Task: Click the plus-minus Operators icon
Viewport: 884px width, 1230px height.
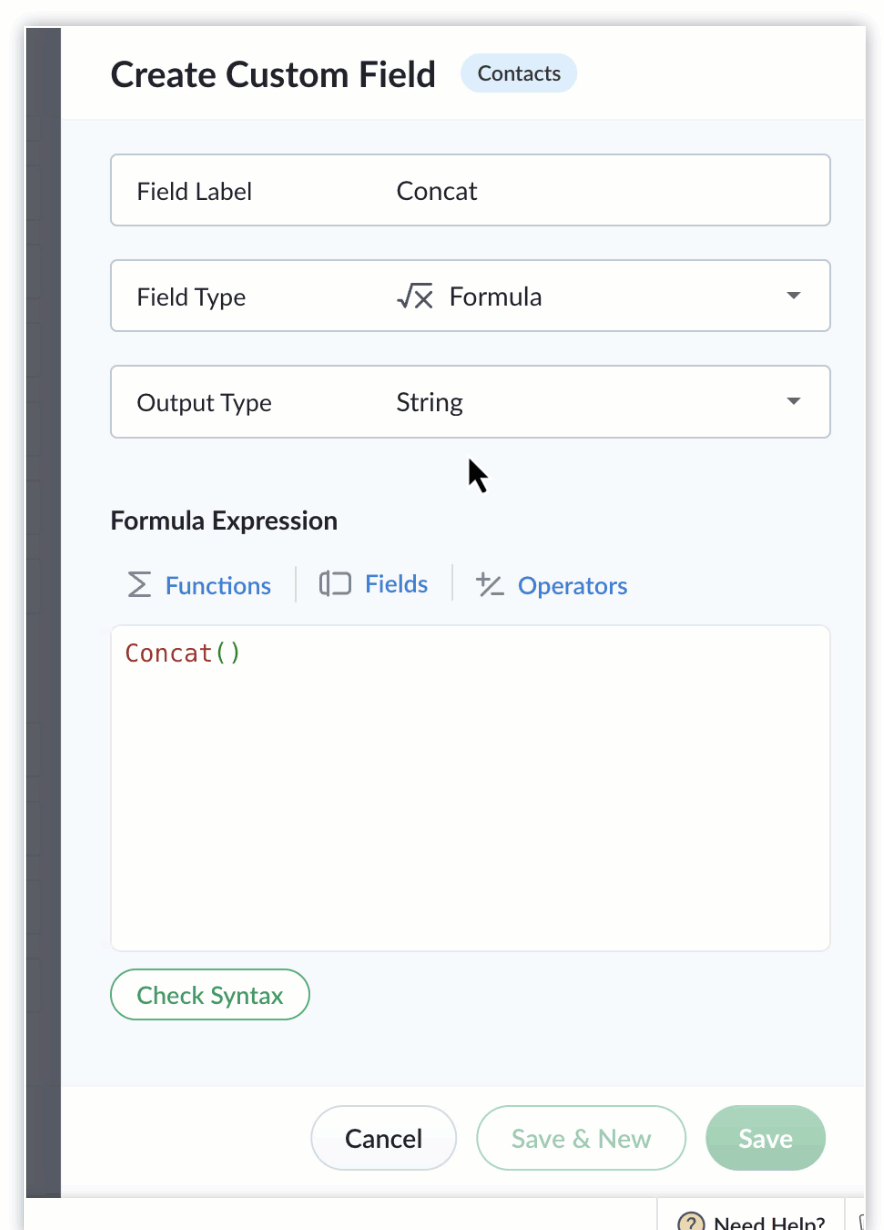Action: (489, 585)
